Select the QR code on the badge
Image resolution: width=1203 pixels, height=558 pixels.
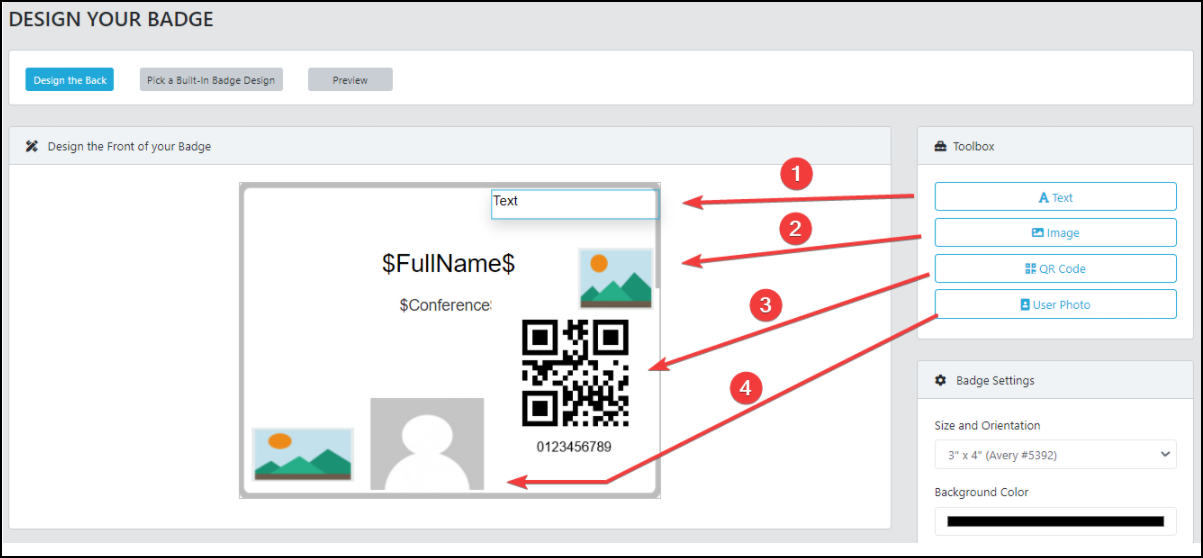pos(575,372)
